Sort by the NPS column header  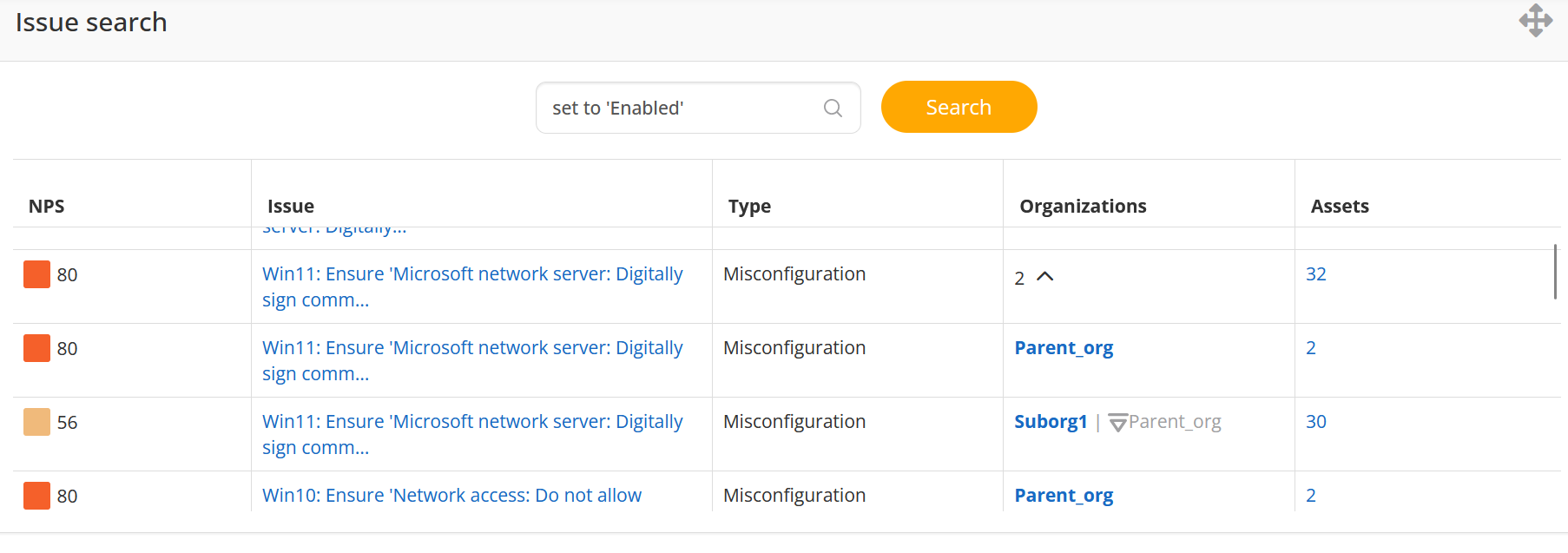click(47, 207)
